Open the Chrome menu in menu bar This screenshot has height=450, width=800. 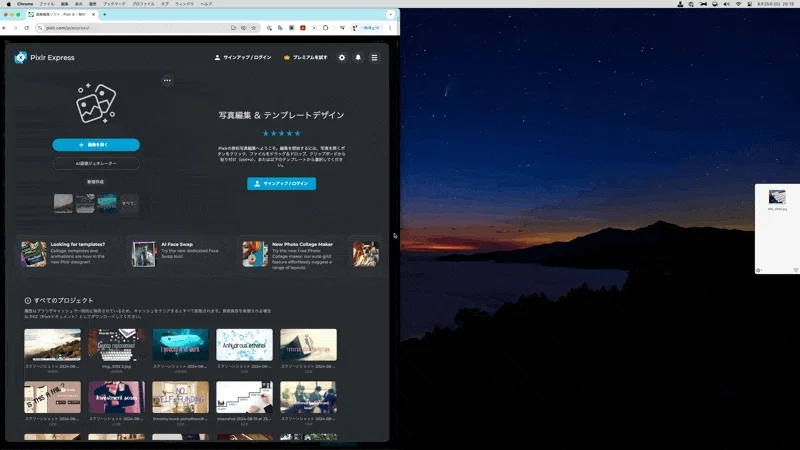[24, 4]
